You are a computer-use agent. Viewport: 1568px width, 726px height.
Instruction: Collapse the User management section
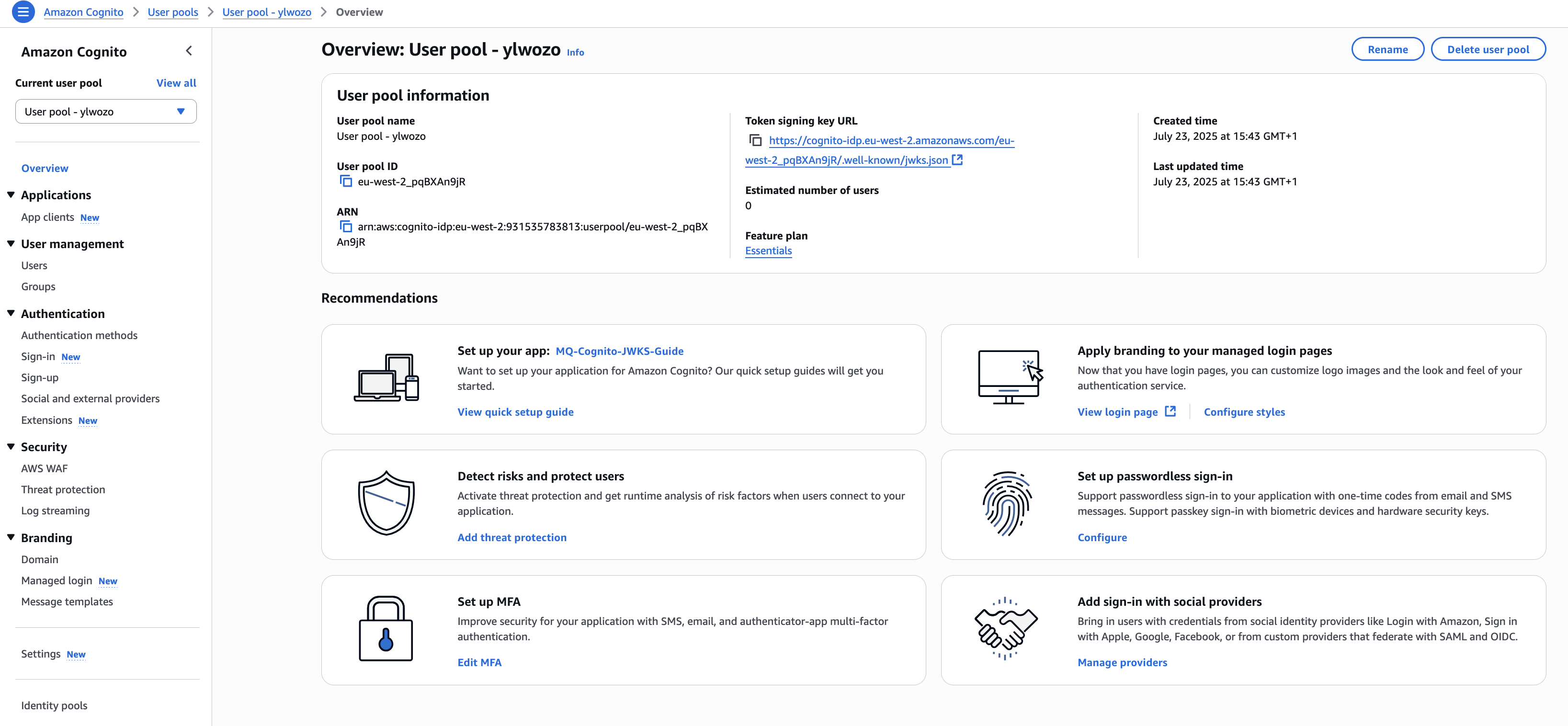pyautogui.click(x=11, y=243)
